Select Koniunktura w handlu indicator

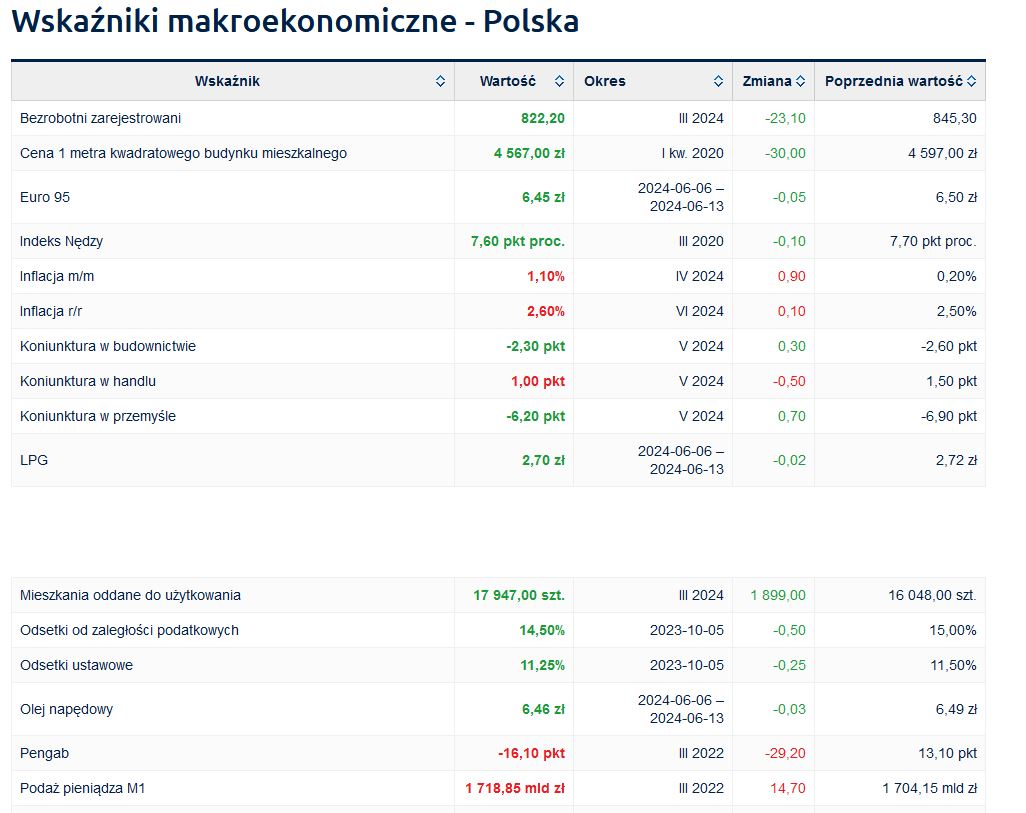[x=88, y=381]
